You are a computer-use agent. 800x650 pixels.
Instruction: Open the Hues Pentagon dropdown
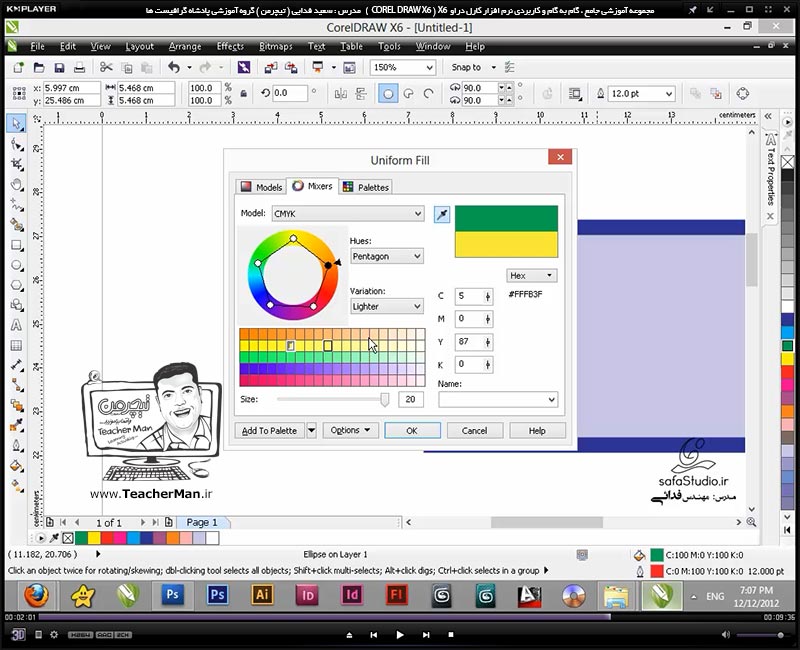(x=387, y=256)
